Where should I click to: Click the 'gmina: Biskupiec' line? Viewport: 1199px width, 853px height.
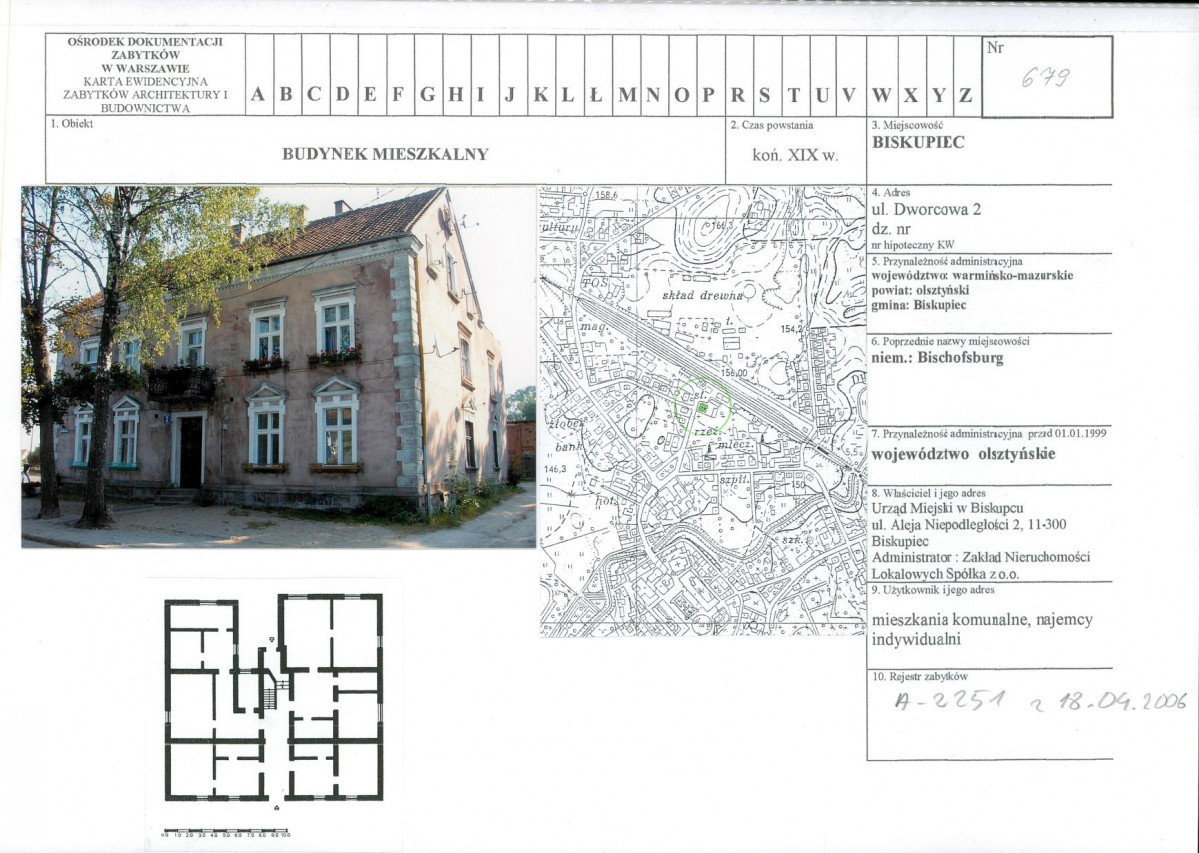918,305
